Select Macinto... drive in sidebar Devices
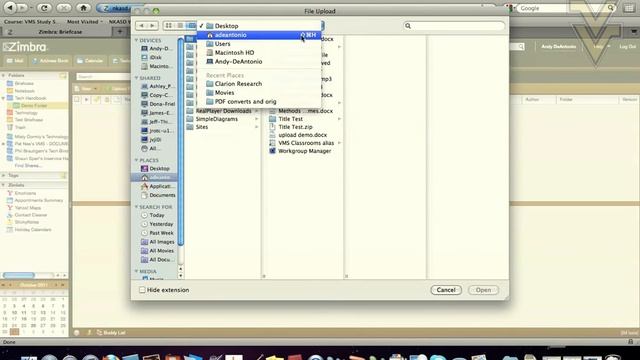Viewport: 640px width, 360px height. (156, 66)
